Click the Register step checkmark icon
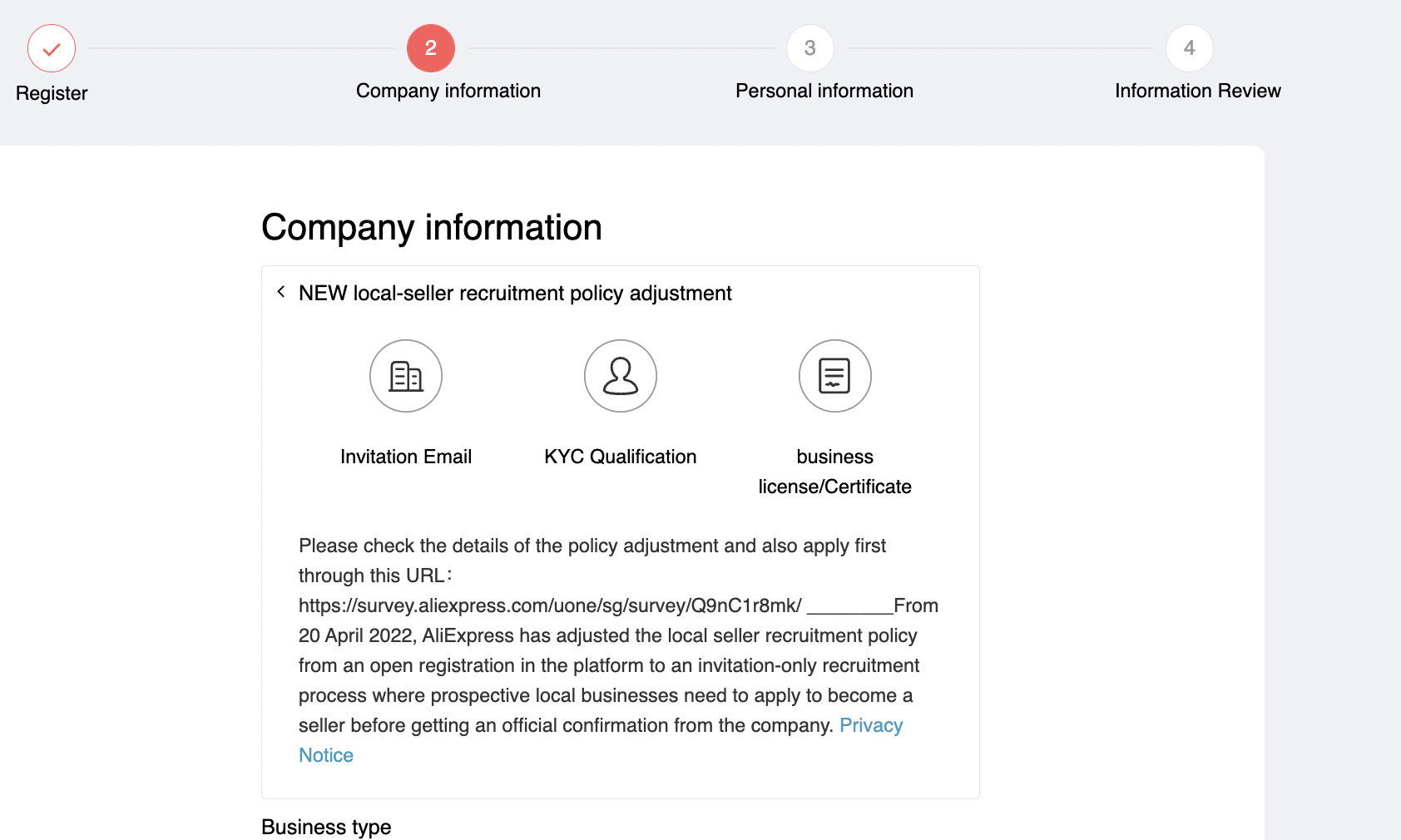Viewport: 1401px width, 840px height. tap(52, 49)
